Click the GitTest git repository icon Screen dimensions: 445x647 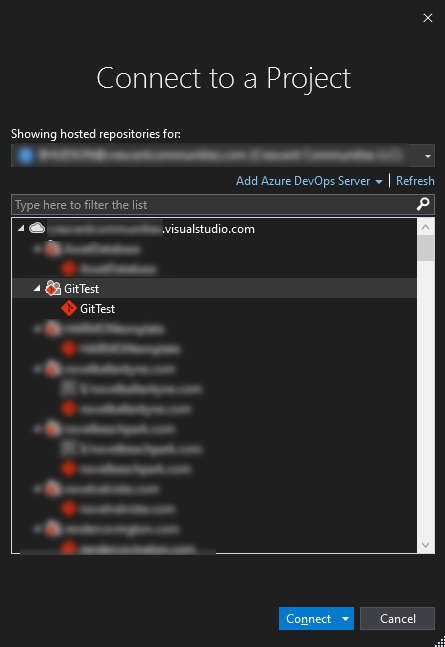pos(69,309)
